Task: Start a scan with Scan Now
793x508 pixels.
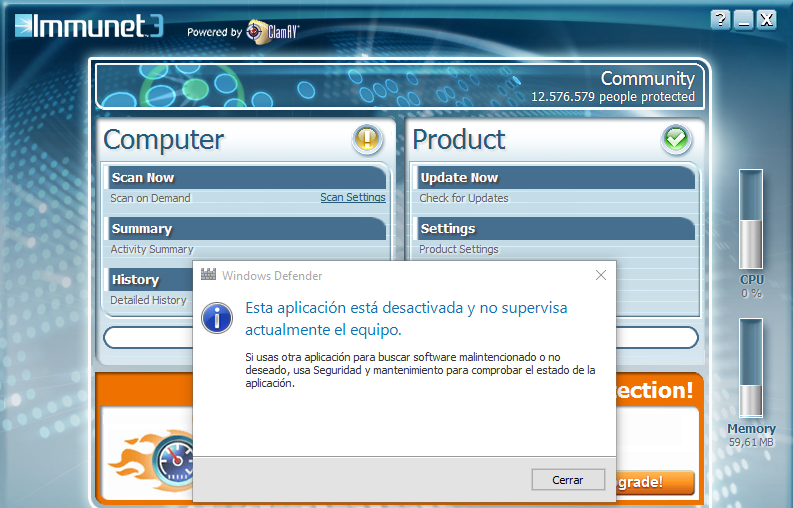Action: tap(247, 178)
